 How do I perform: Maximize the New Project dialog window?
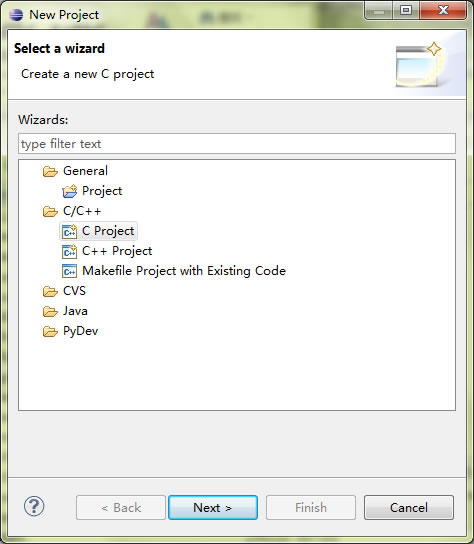coord(406,10)
